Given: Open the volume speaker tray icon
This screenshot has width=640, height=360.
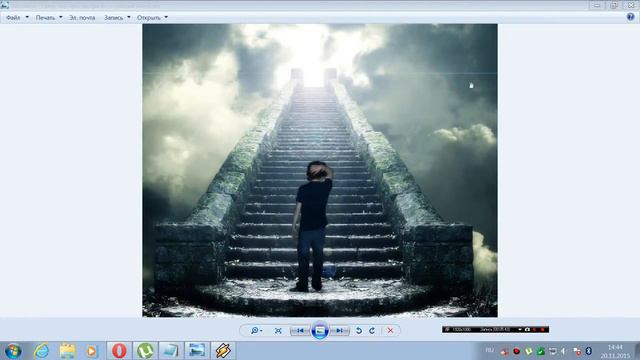Looking at the screenshot, I should [564, 351].
